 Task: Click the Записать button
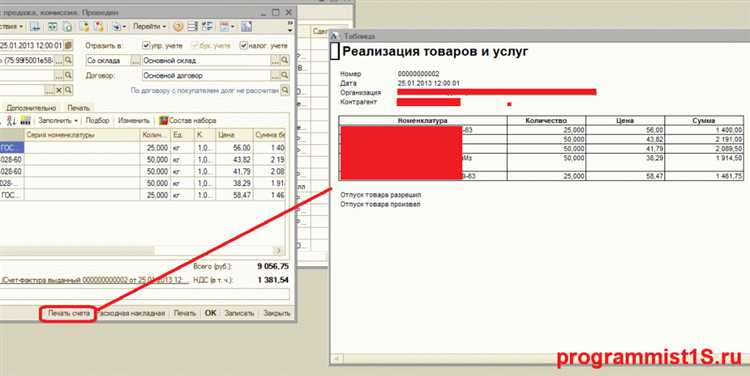tap(239, 313)
